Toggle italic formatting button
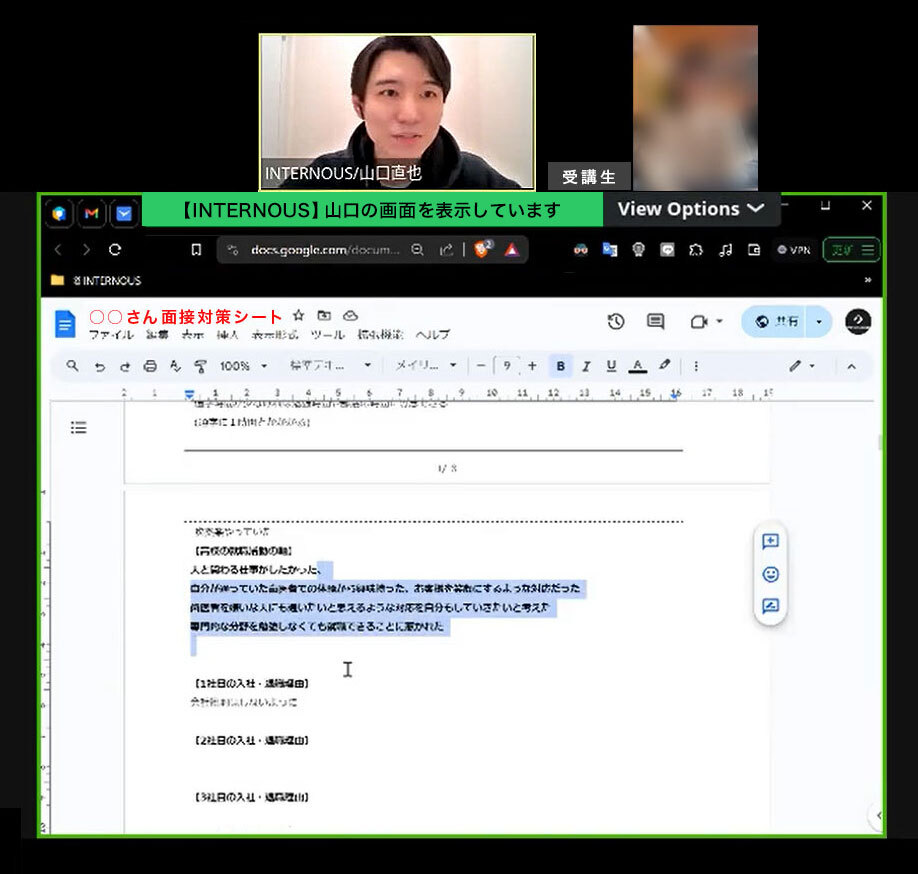Screen dimensions: 918x874 (585, 366)
